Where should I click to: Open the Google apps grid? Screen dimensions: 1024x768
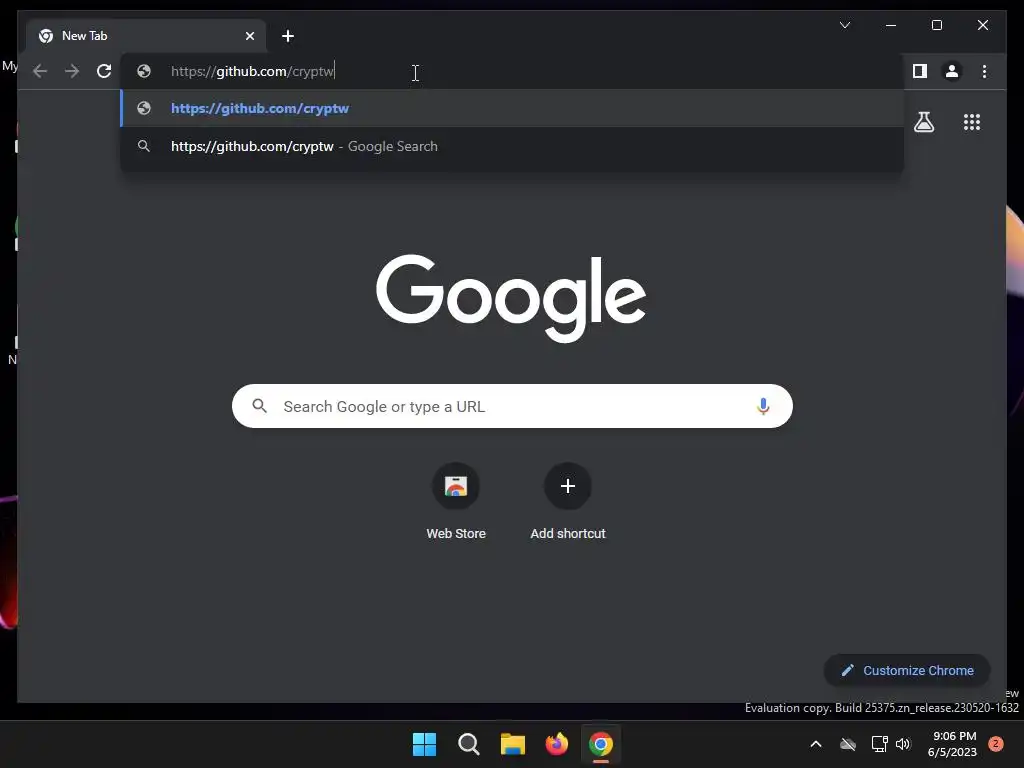click(972, 122)
